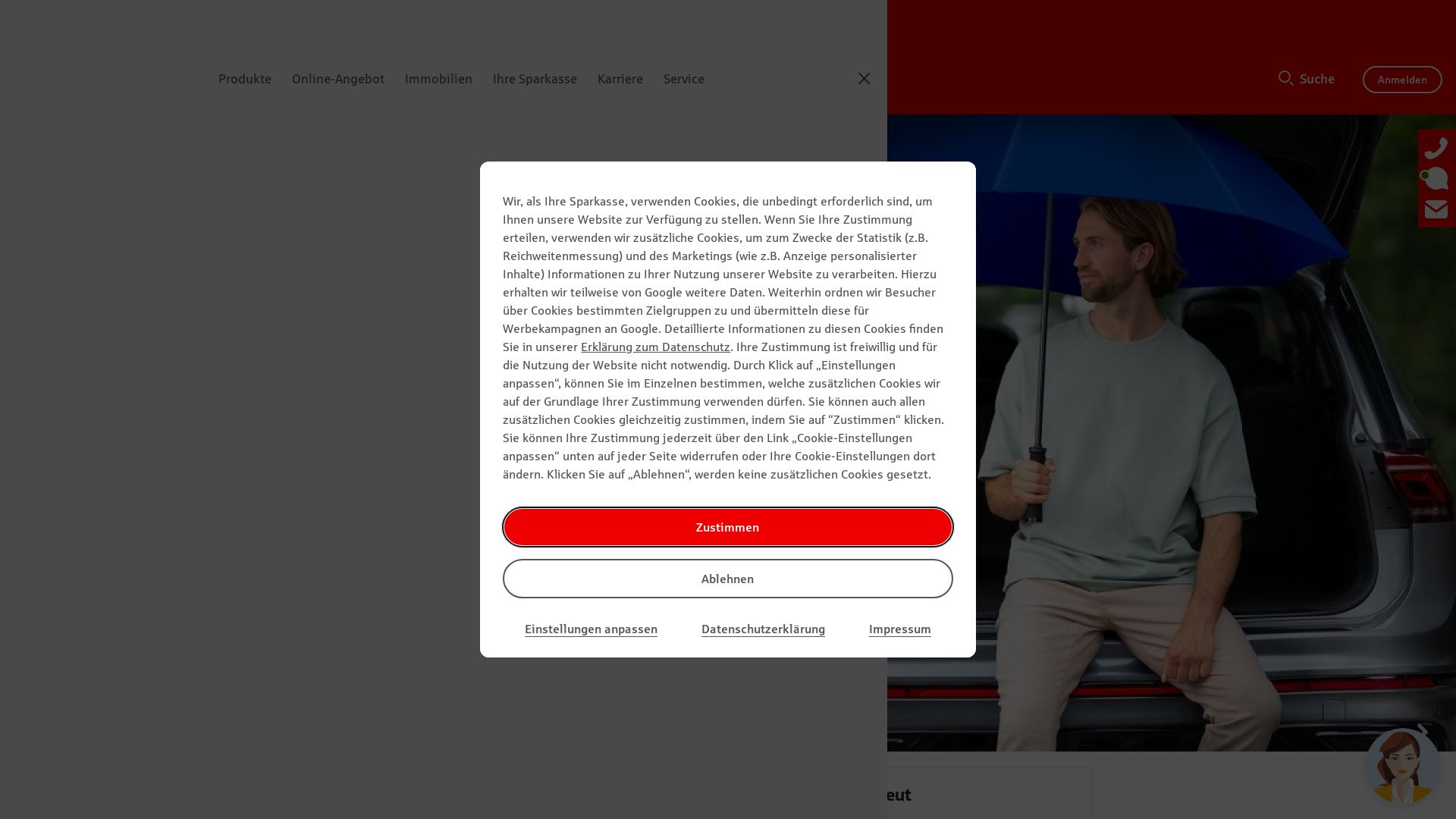Open the Produkte menu
This screenshot has width=1456, height=819.
[245, 79]
